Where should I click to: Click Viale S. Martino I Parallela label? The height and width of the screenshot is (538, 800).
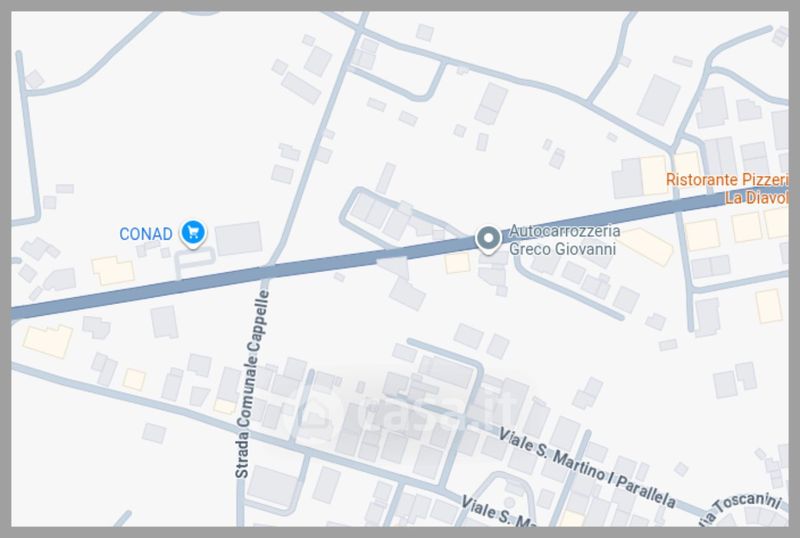click(587, 468)
